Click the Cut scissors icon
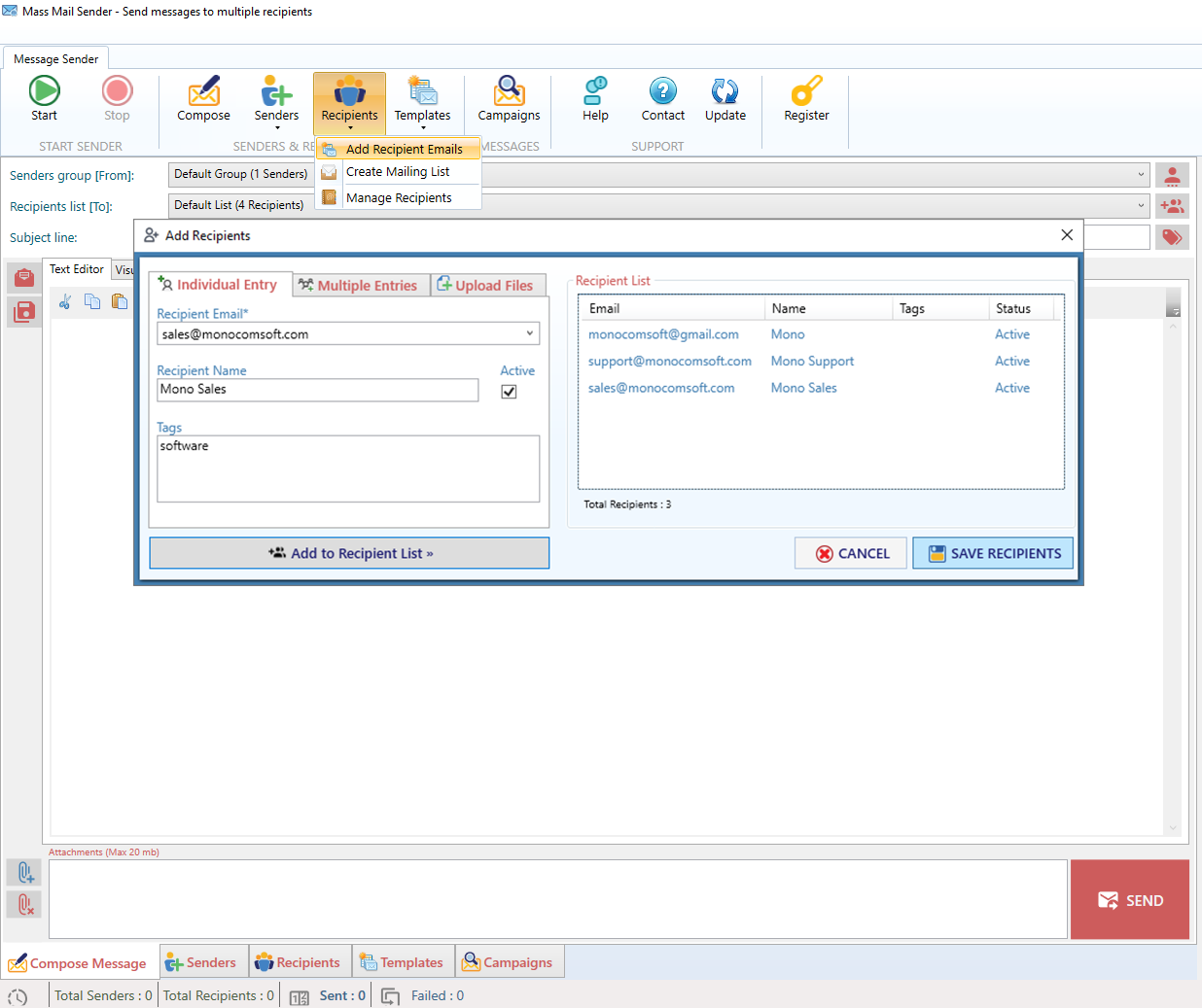This screenshot has width=1202, height=1008. (x=65, y=301)
